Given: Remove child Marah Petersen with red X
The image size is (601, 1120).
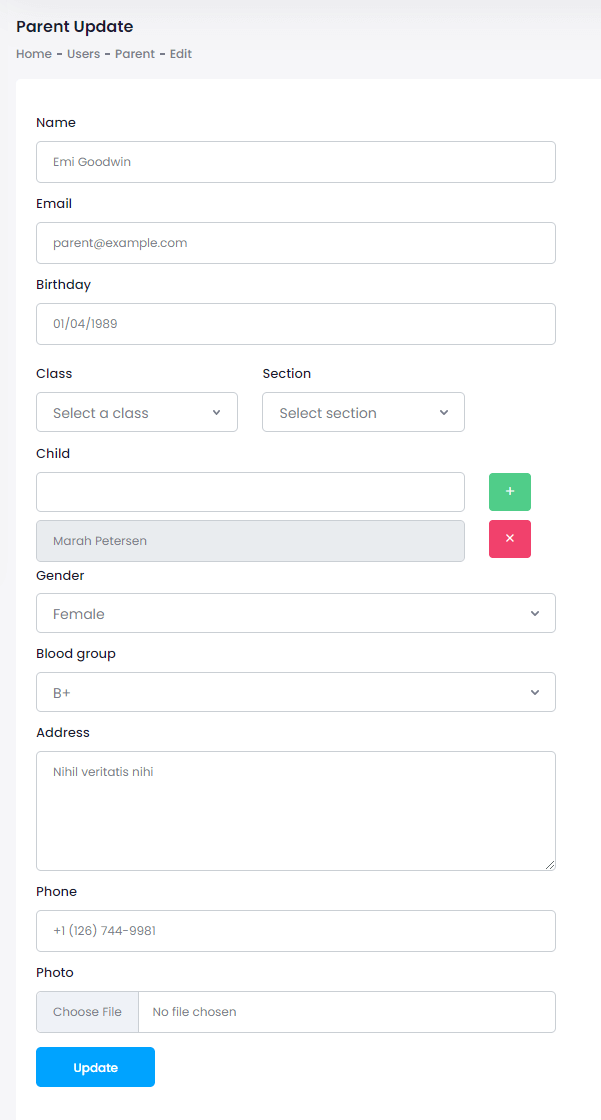Looking at the screenshot, I should tap(509, 539).
